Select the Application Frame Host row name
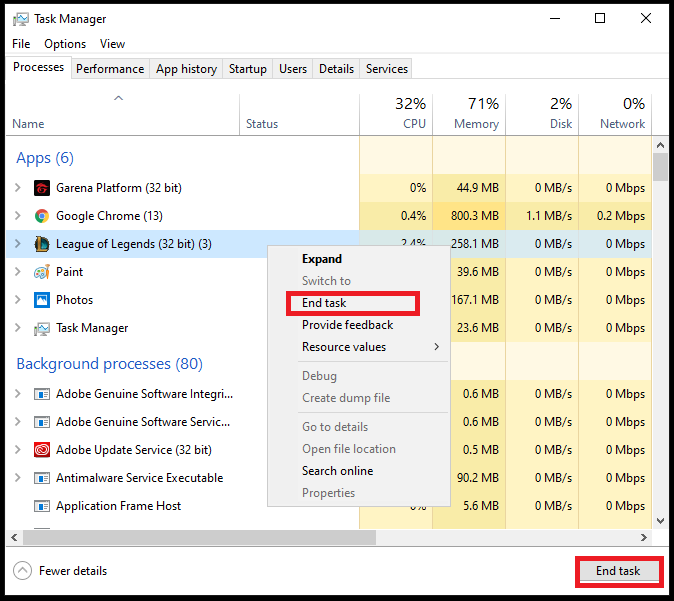674x601 pixels. [x=119, y=506]
